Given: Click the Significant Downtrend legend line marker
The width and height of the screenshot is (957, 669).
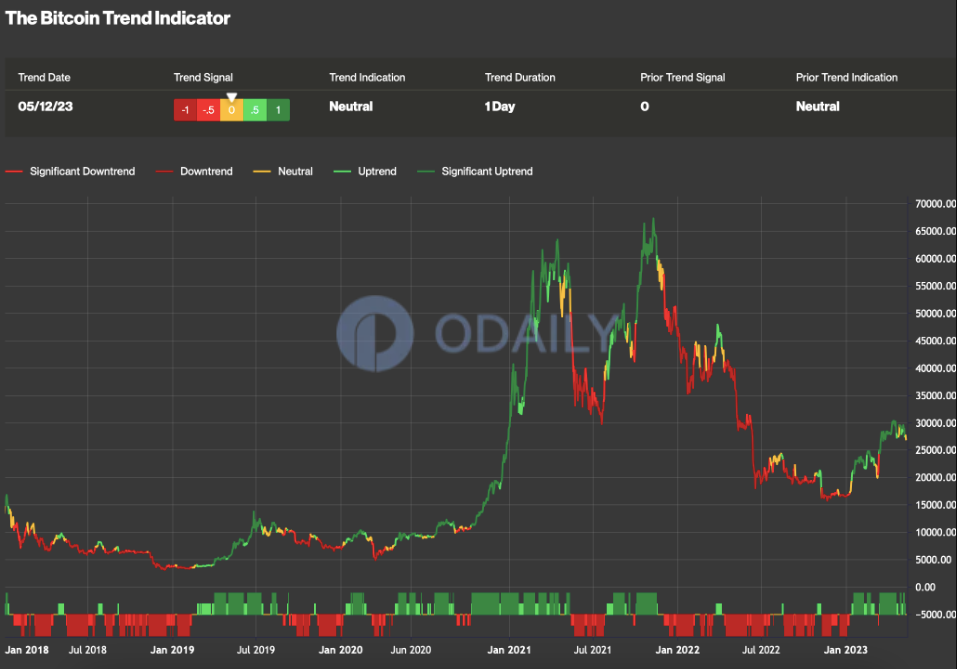Looking at the screenshot, I should coord(14,172).
